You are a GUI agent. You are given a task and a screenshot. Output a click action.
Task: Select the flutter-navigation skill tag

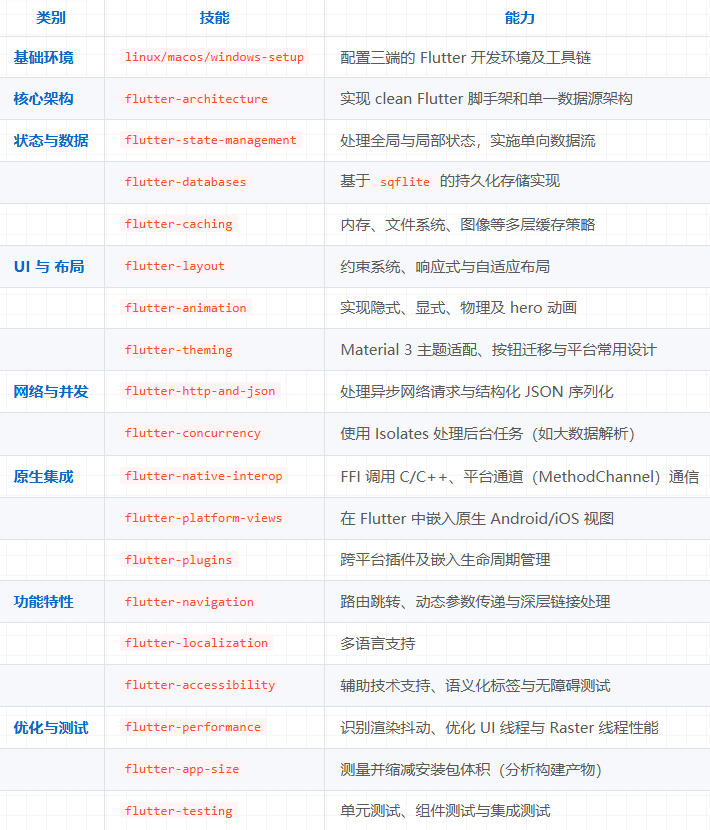coord(189,602)
